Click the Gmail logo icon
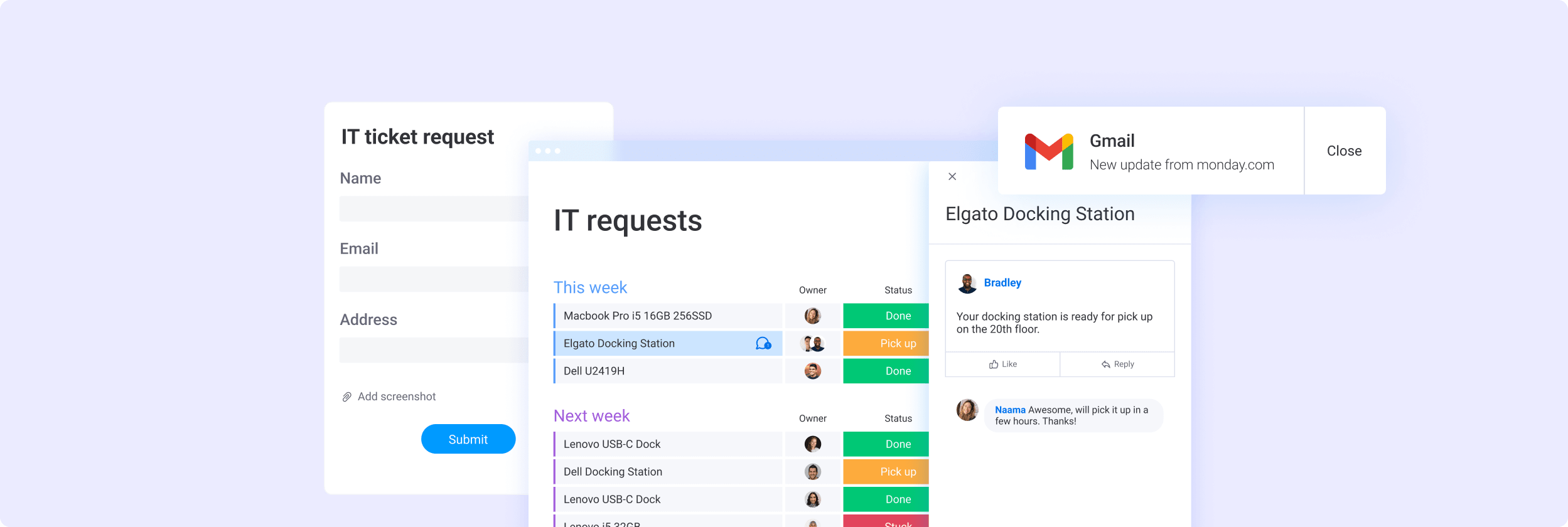Screen dimensions: 1568x527 coord(1048,151)
